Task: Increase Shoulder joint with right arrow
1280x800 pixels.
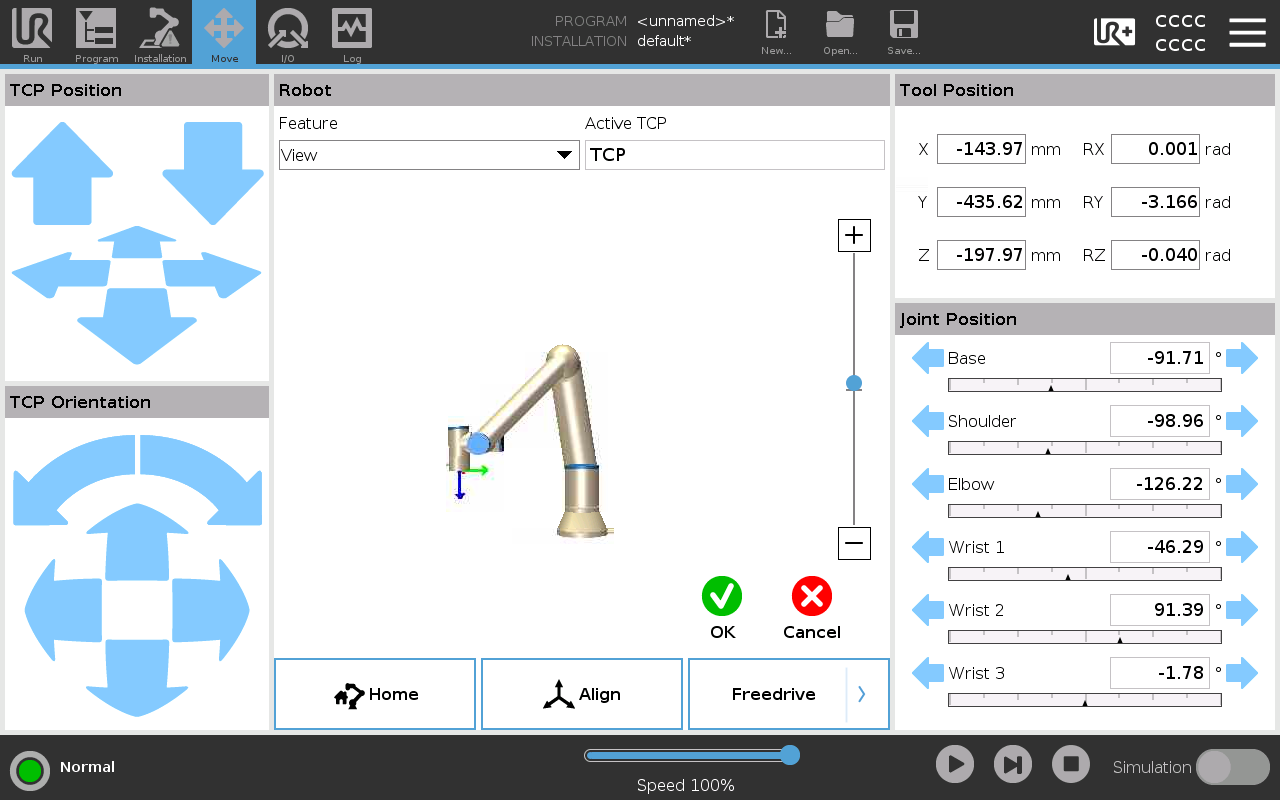Action: pyautogui.click(x=1242, y=421)
